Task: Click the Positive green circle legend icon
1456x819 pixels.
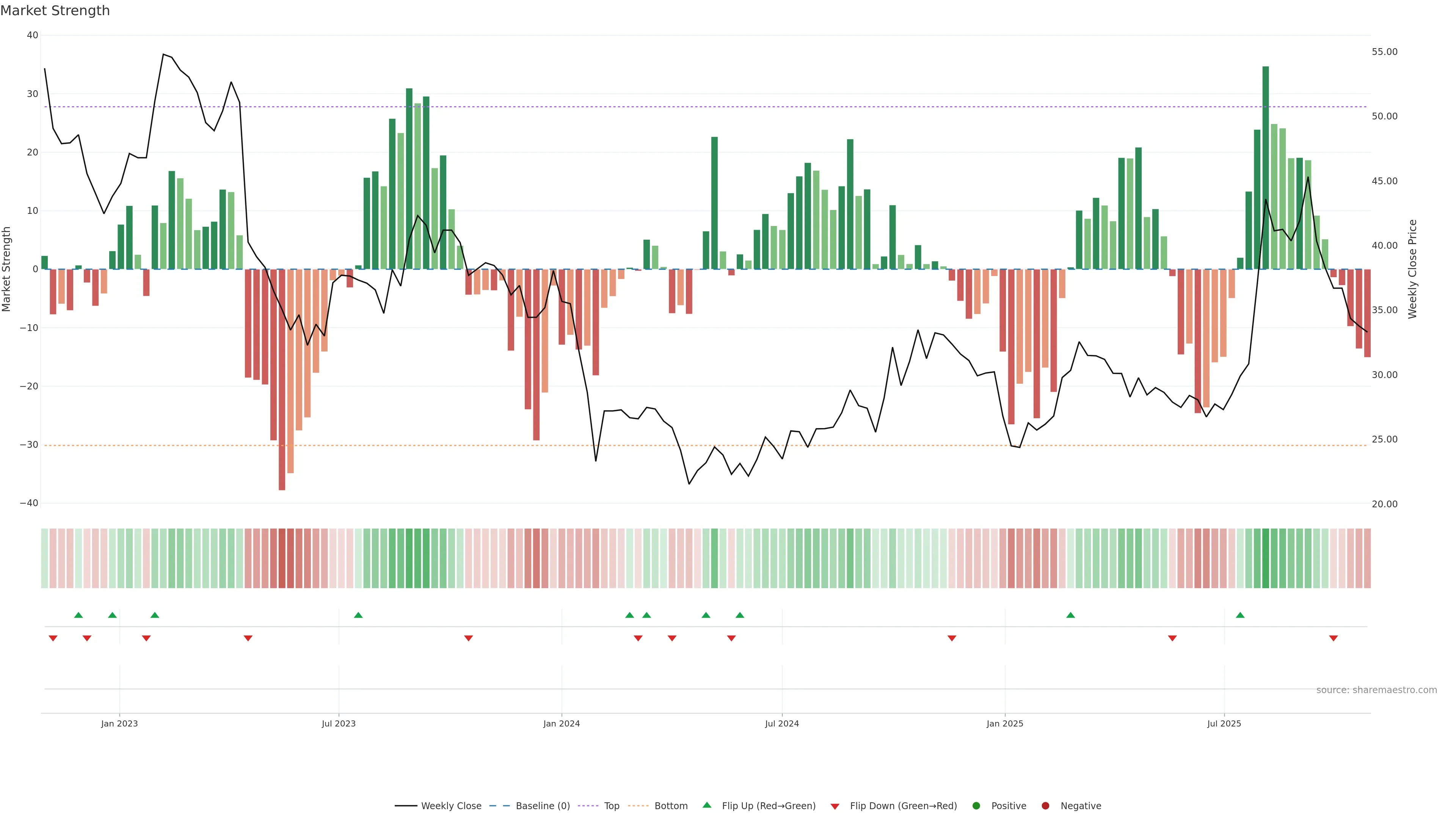Action: tap(976, 805)
